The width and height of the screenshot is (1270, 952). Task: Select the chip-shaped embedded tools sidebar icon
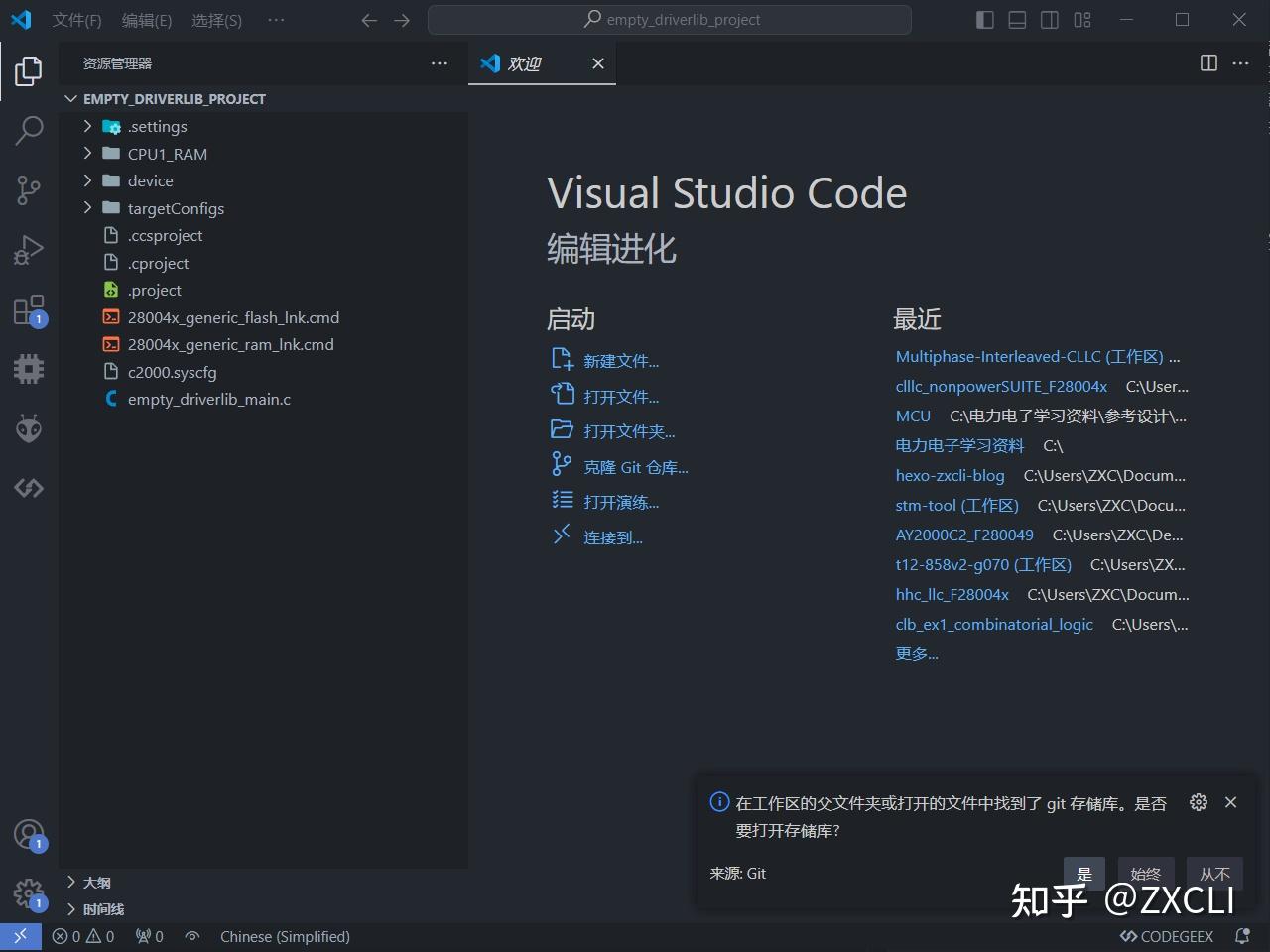tap(28, 368)
